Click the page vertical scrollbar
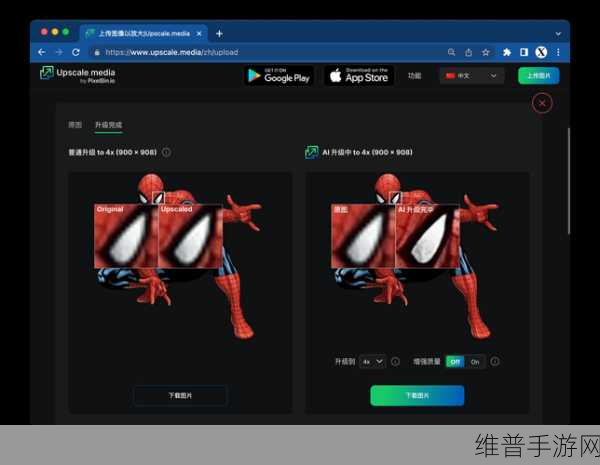 pyautogui.click(x=569, y=181)
